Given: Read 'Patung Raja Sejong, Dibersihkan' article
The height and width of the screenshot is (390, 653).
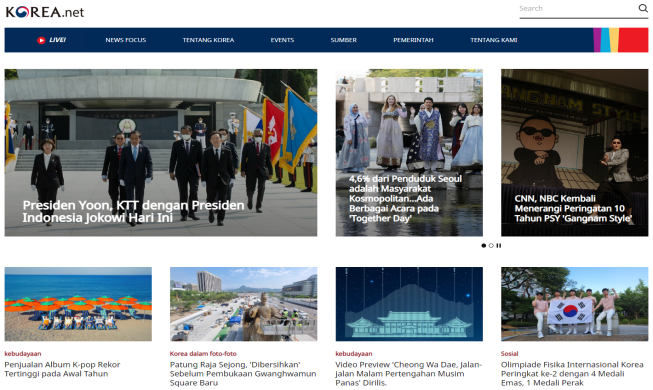Looking at the screenshot, I should pos(243,374).
